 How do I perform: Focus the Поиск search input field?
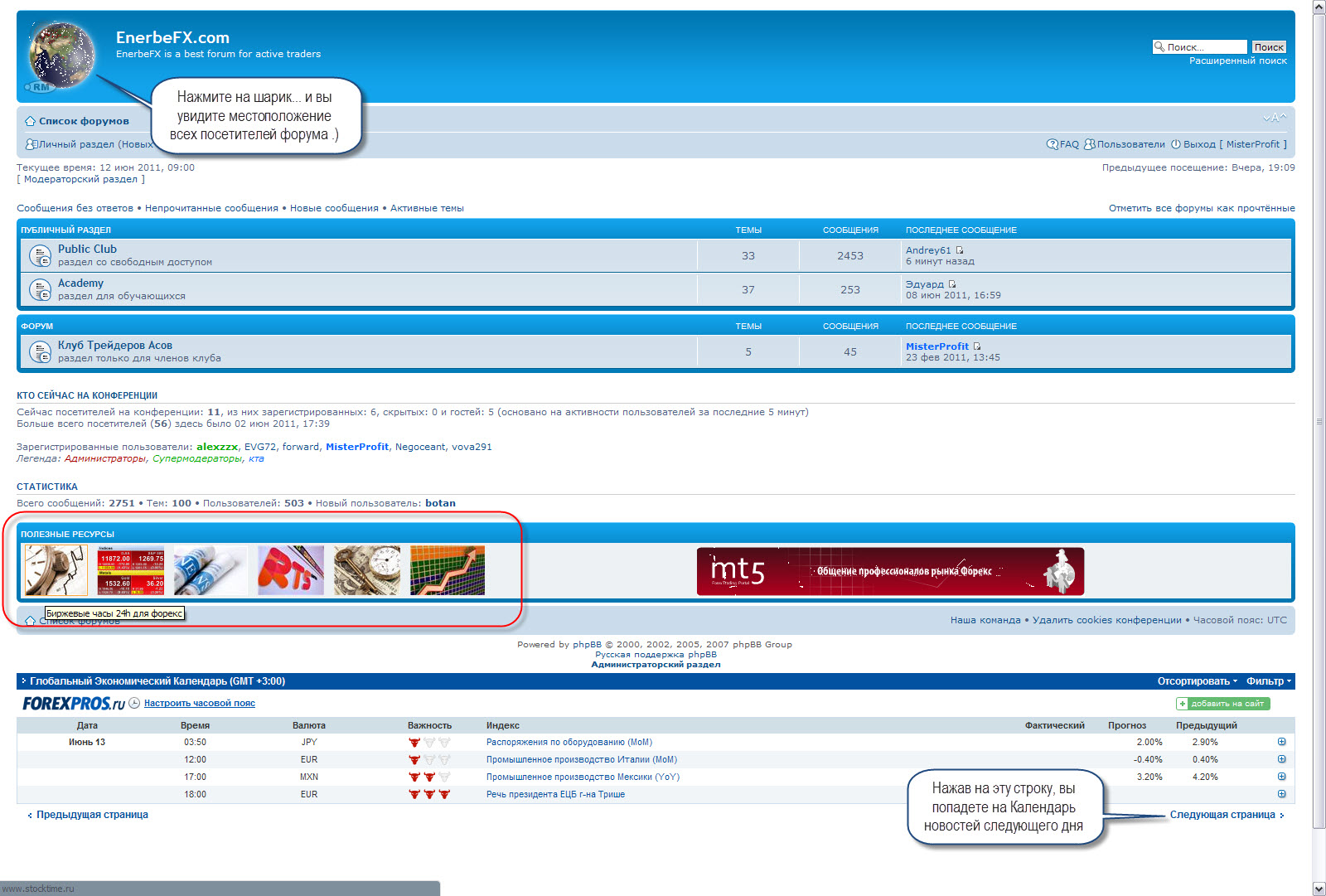pyautogui.click(x=1204, y=47)
